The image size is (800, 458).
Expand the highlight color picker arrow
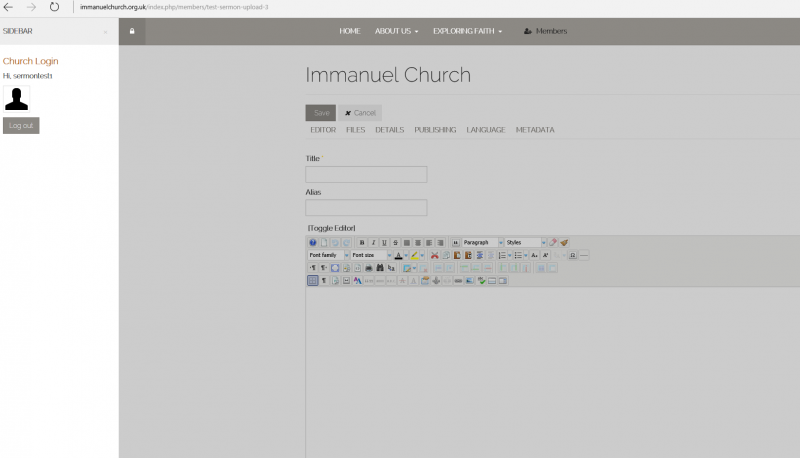pyautogui.click(x=422, y=255)
